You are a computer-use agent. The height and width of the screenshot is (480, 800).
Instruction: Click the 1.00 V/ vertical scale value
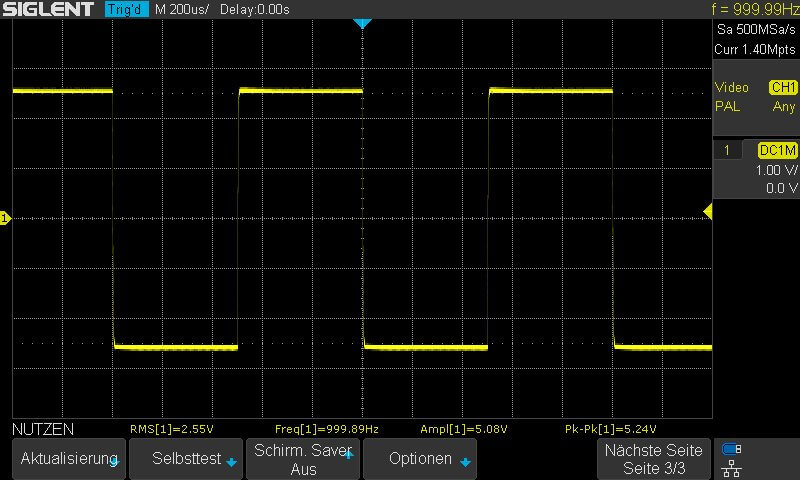[x=776, y=170]
